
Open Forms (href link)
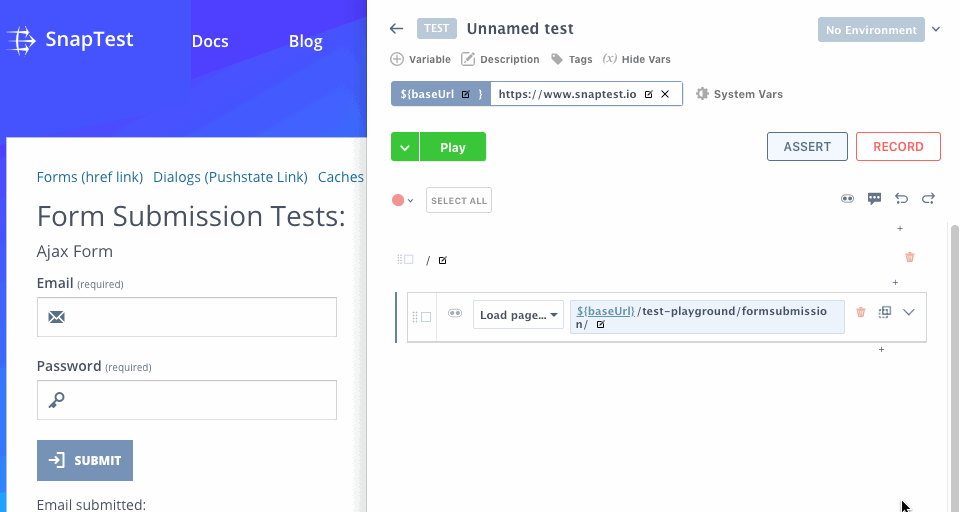[x=90, y=177]
